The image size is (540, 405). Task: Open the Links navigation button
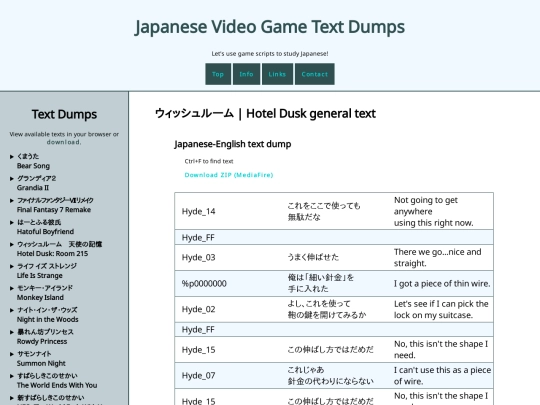[x=277, y=74]
